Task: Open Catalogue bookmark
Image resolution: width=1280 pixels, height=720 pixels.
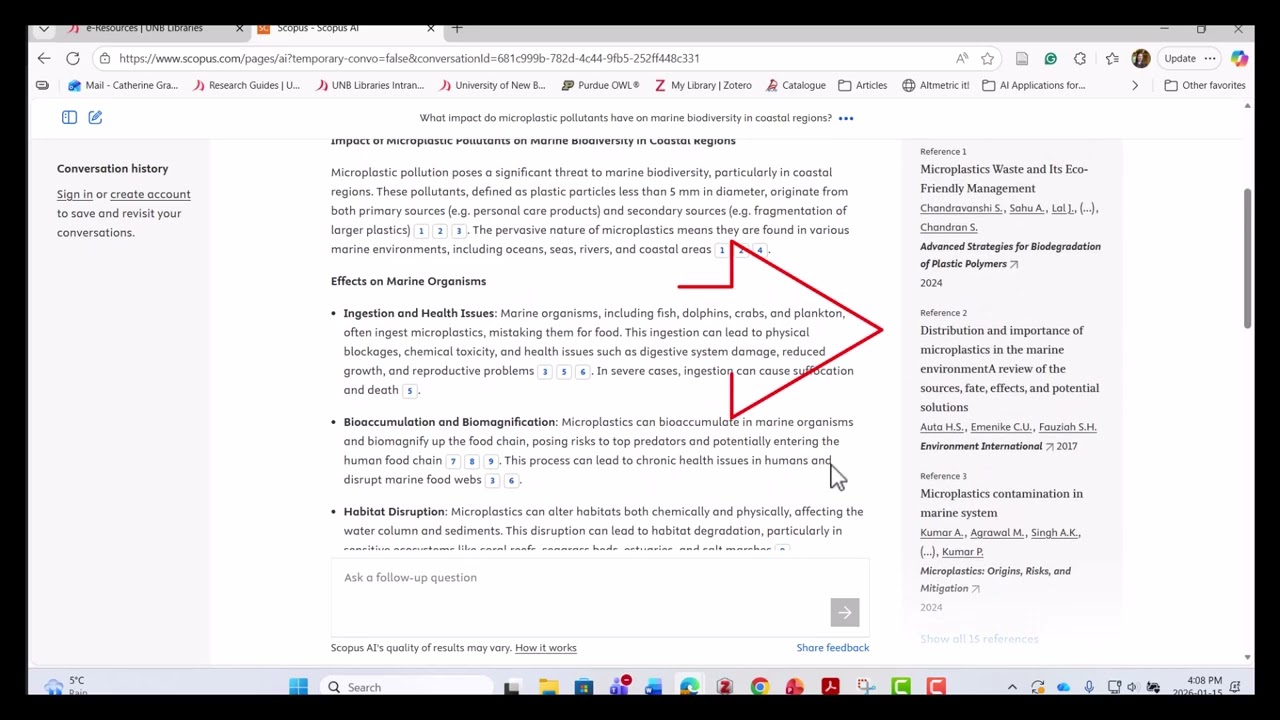Action: (796, 86)
